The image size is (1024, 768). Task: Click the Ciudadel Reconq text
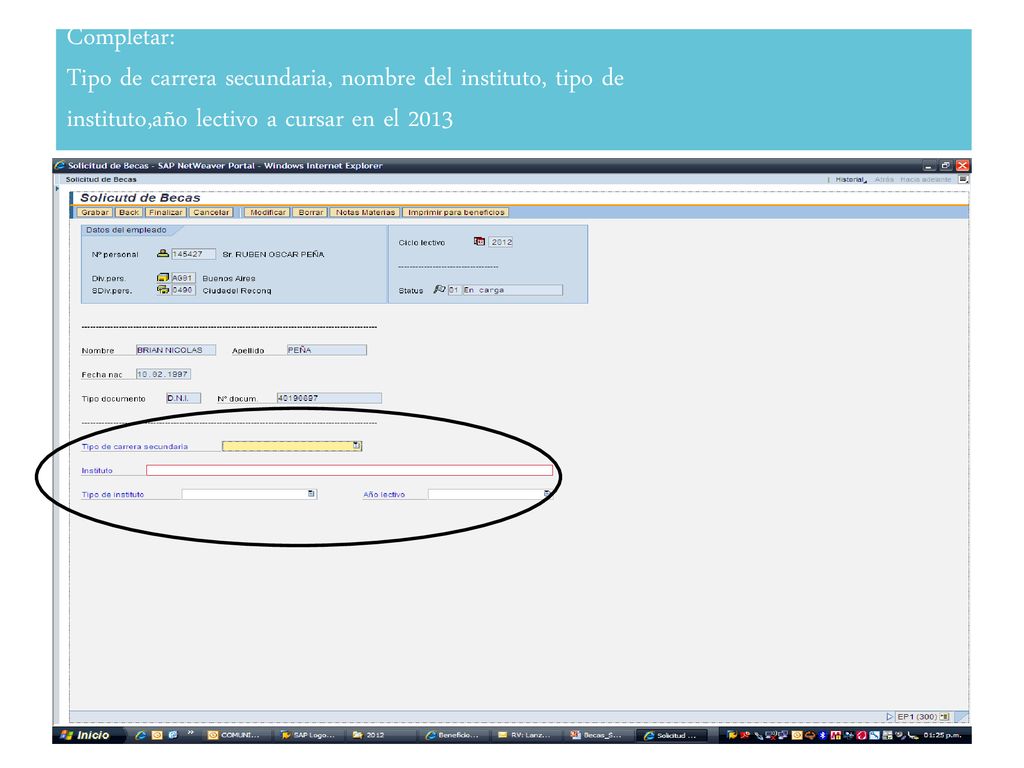[x=237, y=291]
